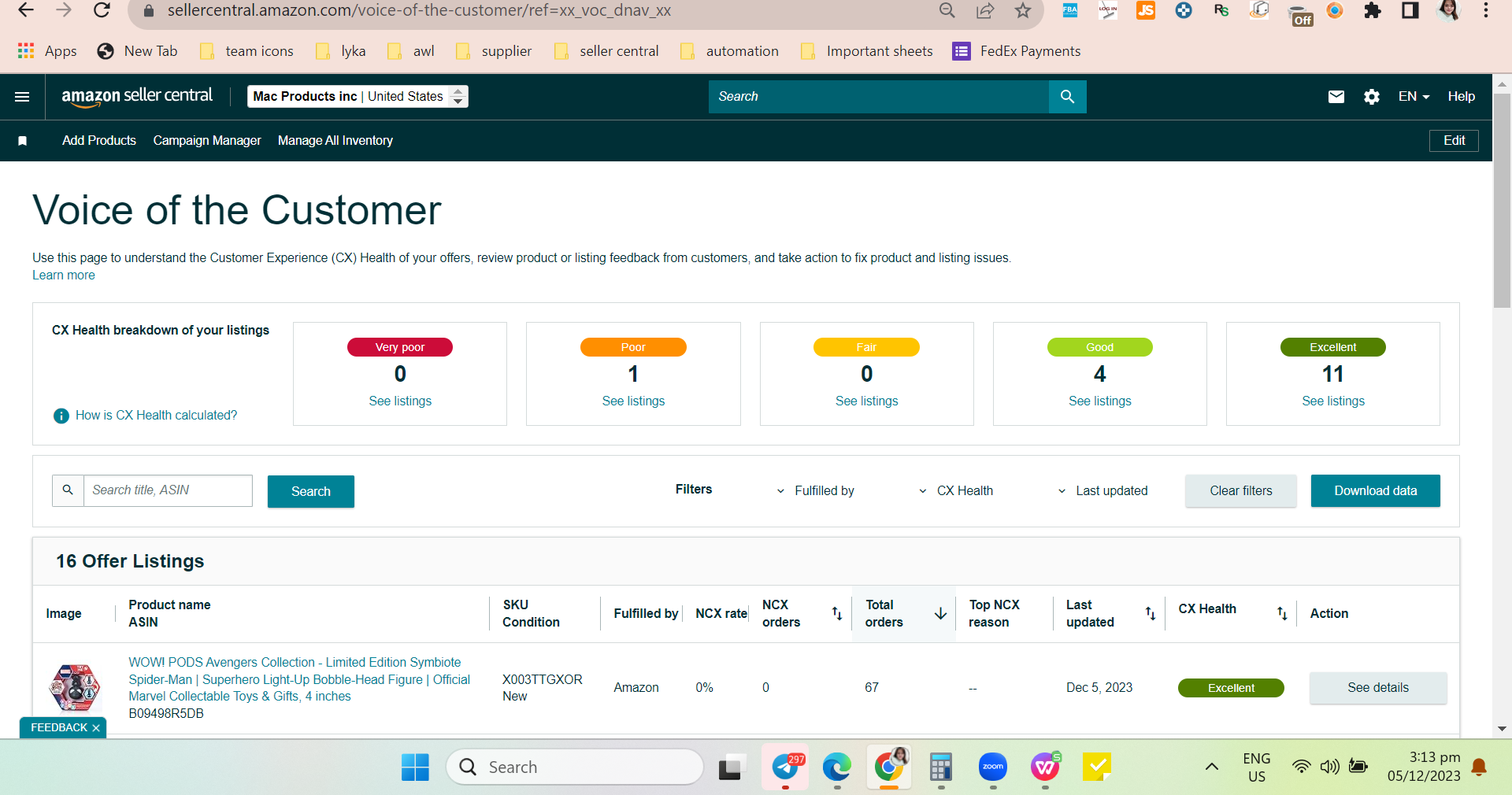The image size is (1512, 795).
Task: Click Download data button
Action: pos(1376,491)
